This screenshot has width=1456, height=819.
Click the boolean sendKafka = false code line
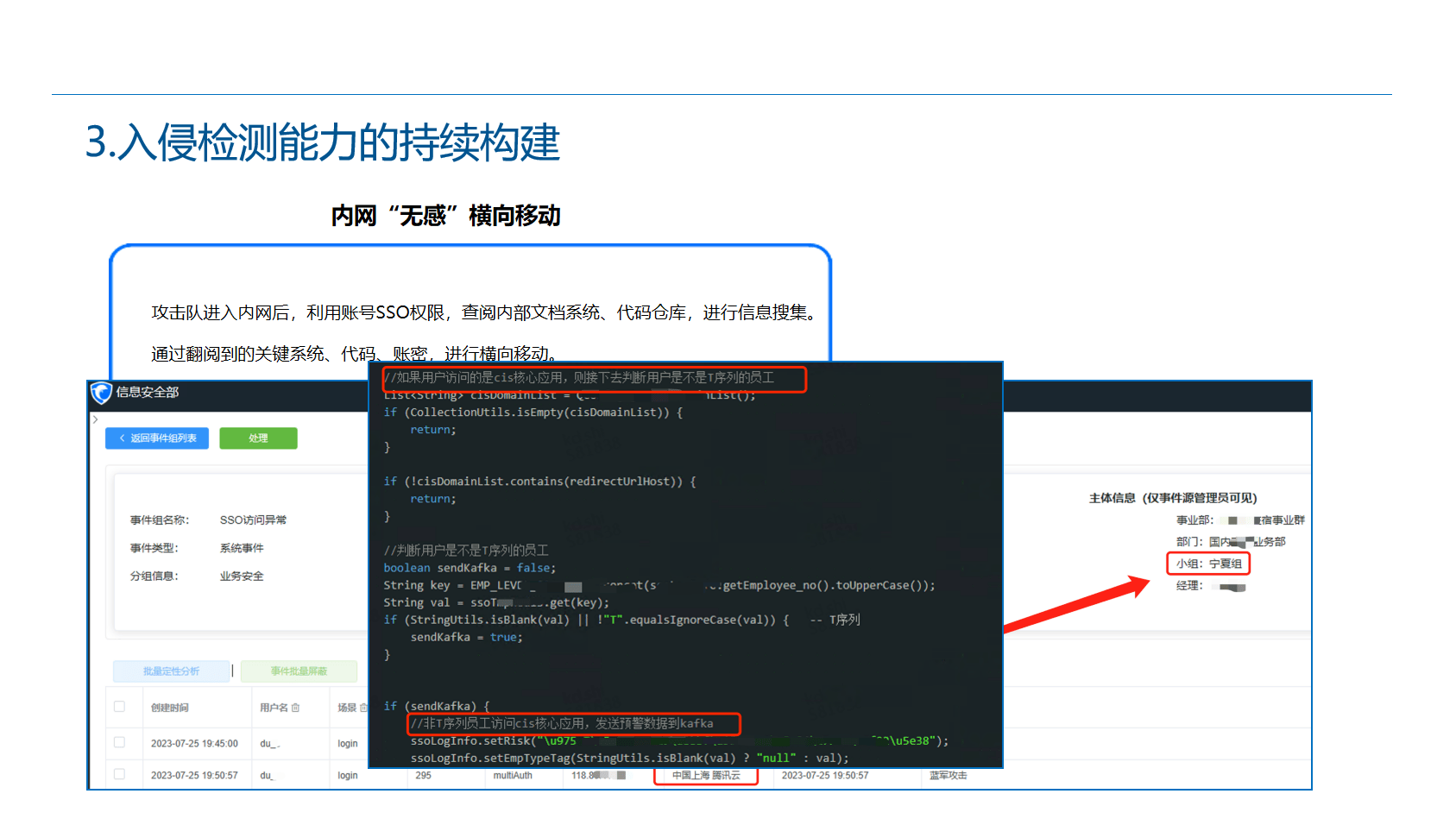(x=470, y=568)
